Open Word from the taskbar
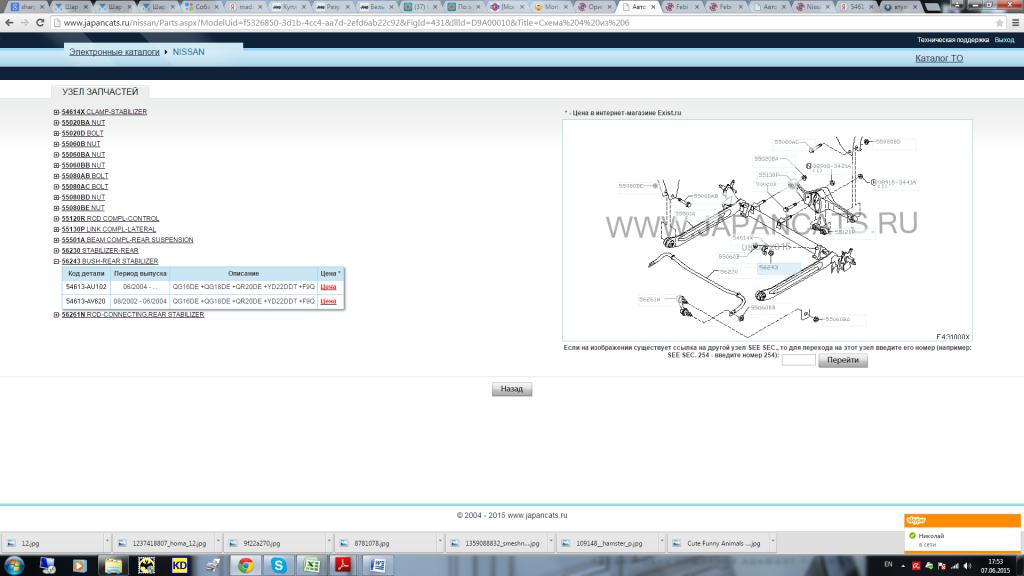Viewport: 1024px width, 576px height. [377, 566]
